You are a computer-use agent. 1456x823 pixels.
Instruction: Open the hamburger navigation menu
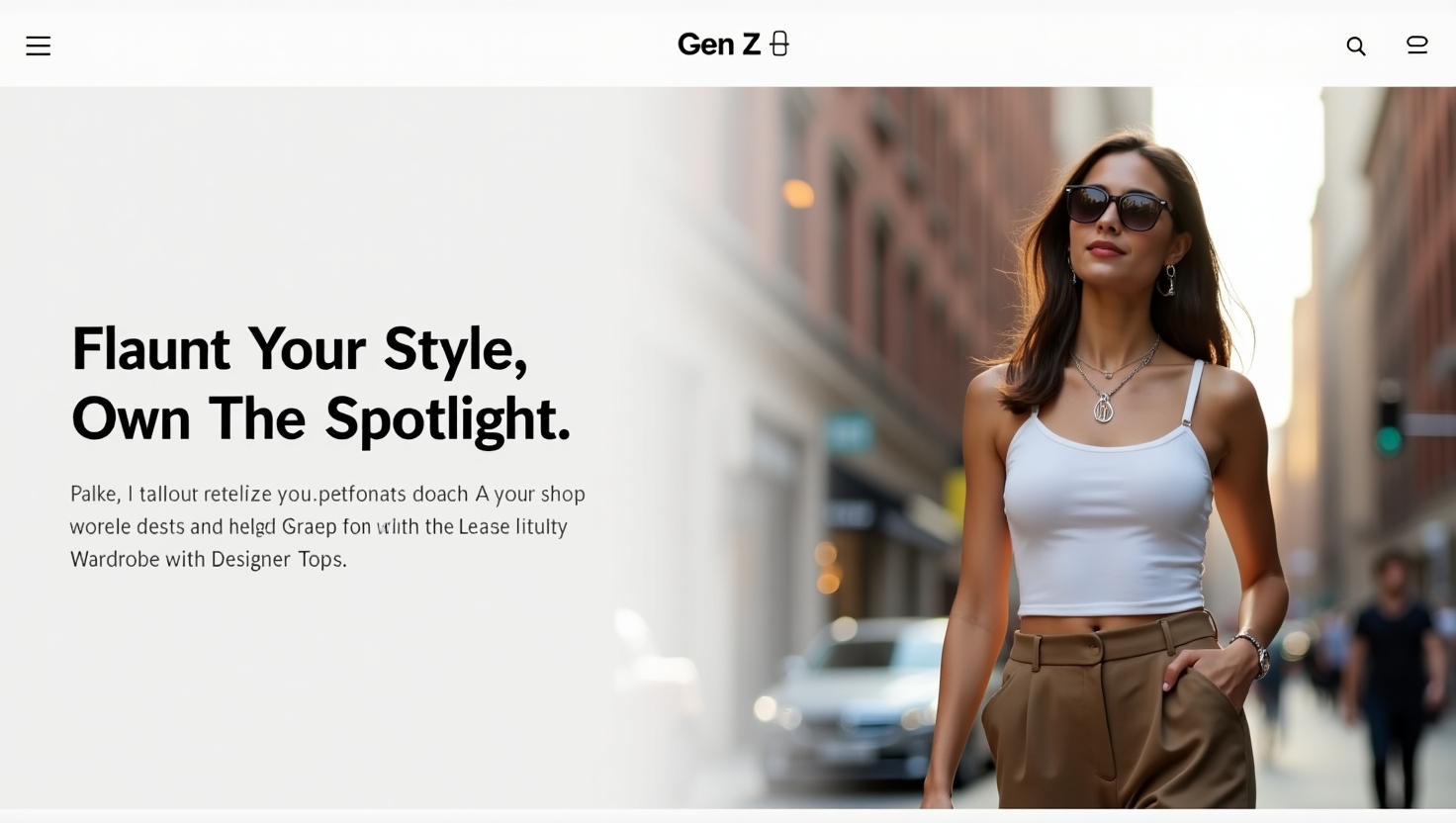[x=38, y=46]
